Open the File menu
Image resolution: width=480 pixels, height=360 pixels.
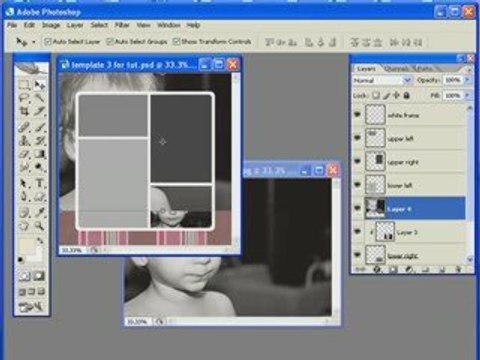(x=12, y=25)
